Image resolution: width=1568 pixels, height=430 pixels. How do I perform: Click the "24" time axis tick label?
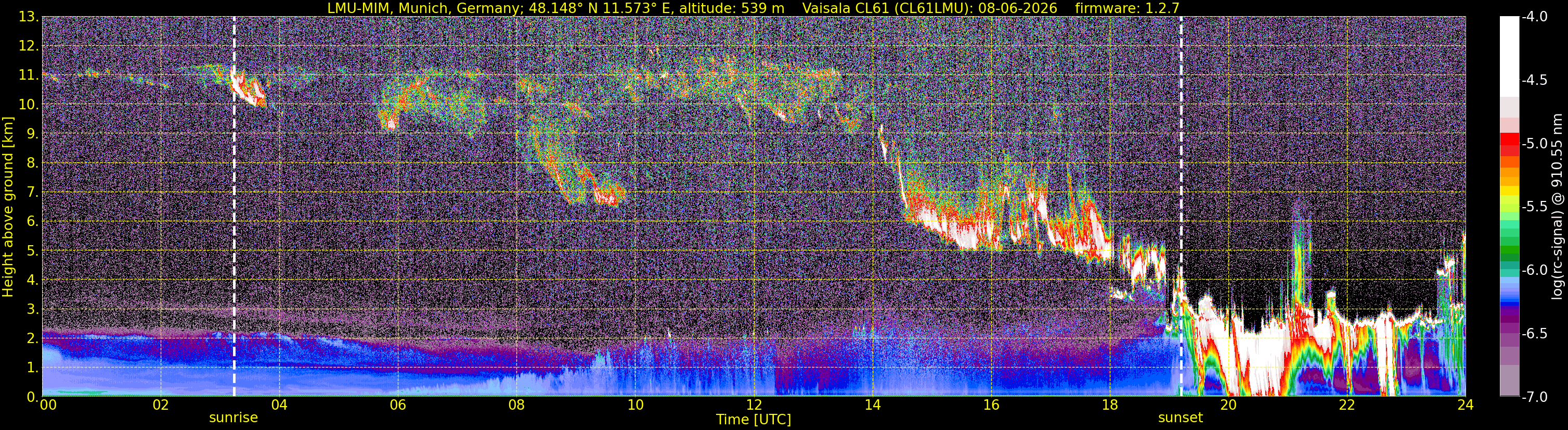(1465, 404)
